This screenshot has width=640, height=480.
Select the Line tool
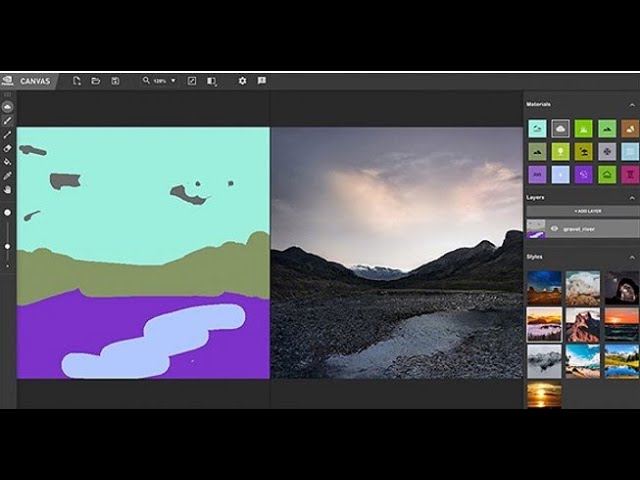tap(8, 134)
